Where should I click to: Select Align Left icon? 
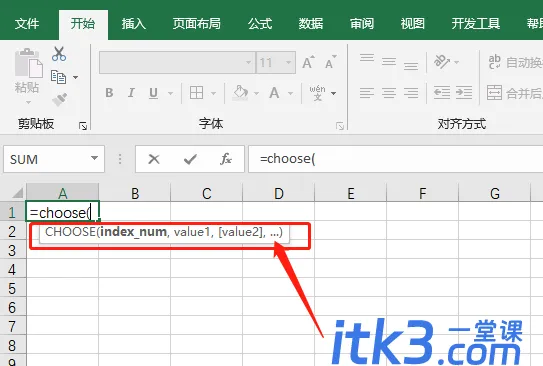click(367, 93)
